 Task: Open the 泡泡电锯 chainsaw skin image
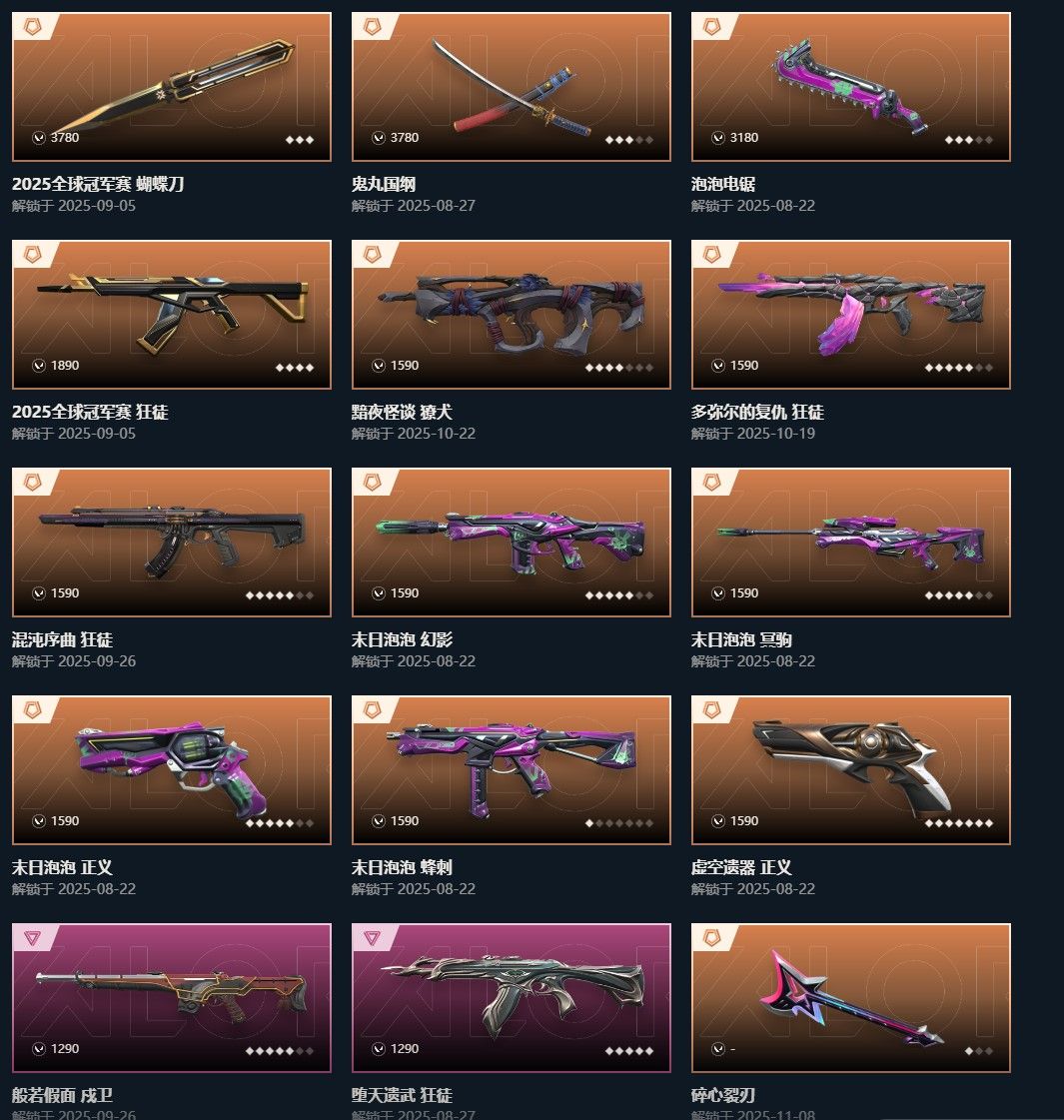[850, 87]
